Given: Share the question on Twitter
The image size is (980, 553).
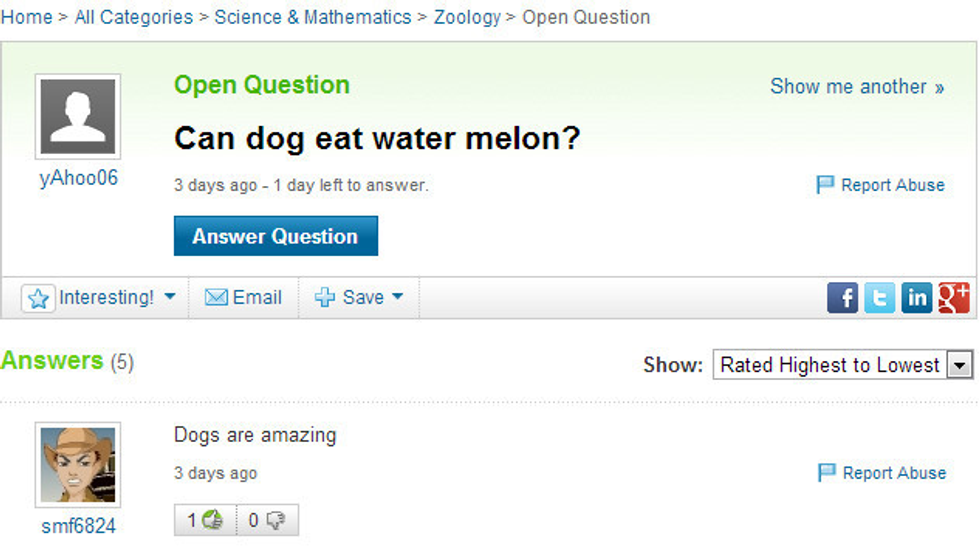Looking at the screenshot, I should point(879,297).
